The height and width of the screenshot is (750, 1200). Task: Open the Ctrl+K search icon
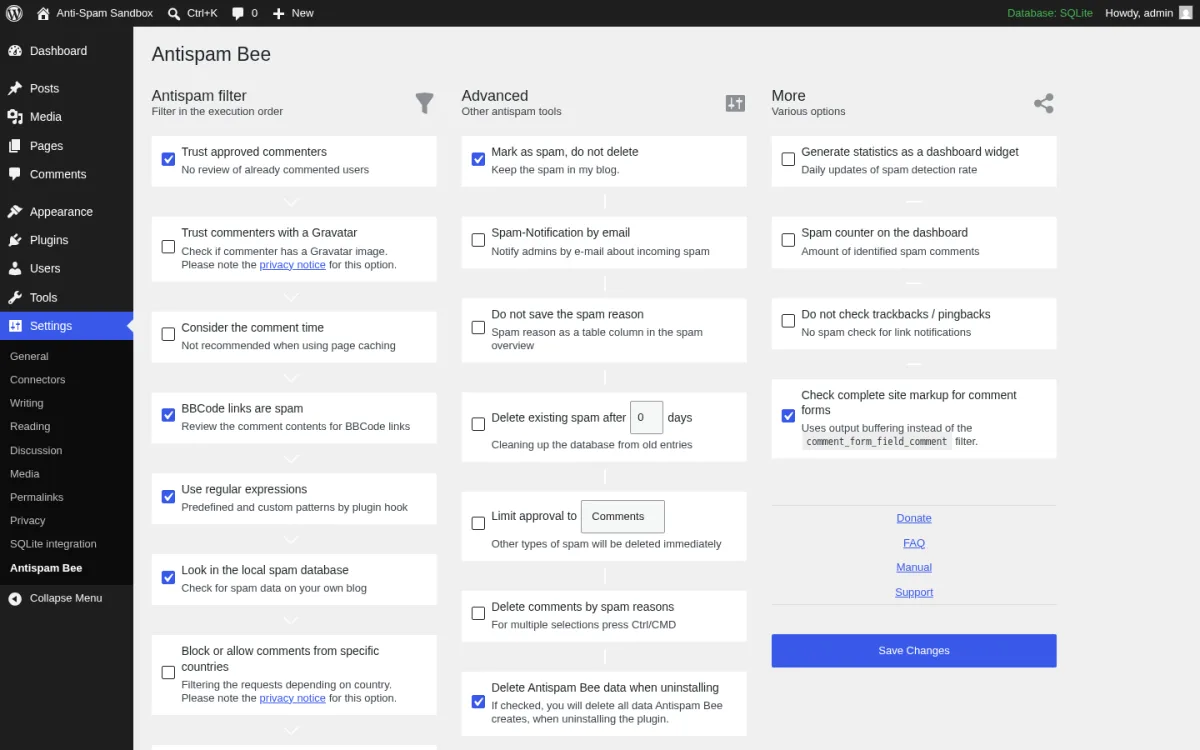click(x=174, y=13)
